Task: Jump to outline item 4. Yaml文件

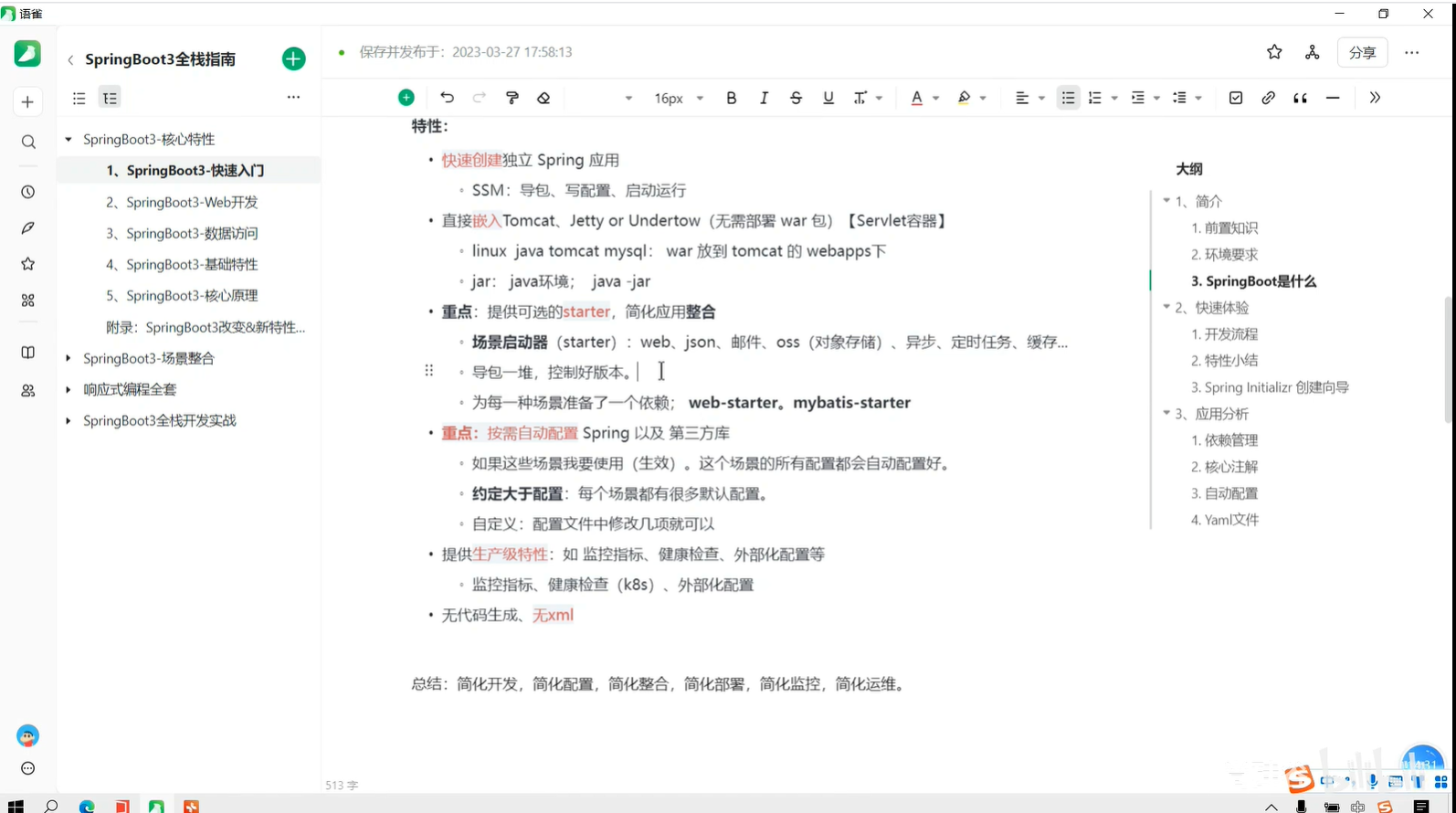Action: click(x=1225, y=520)
